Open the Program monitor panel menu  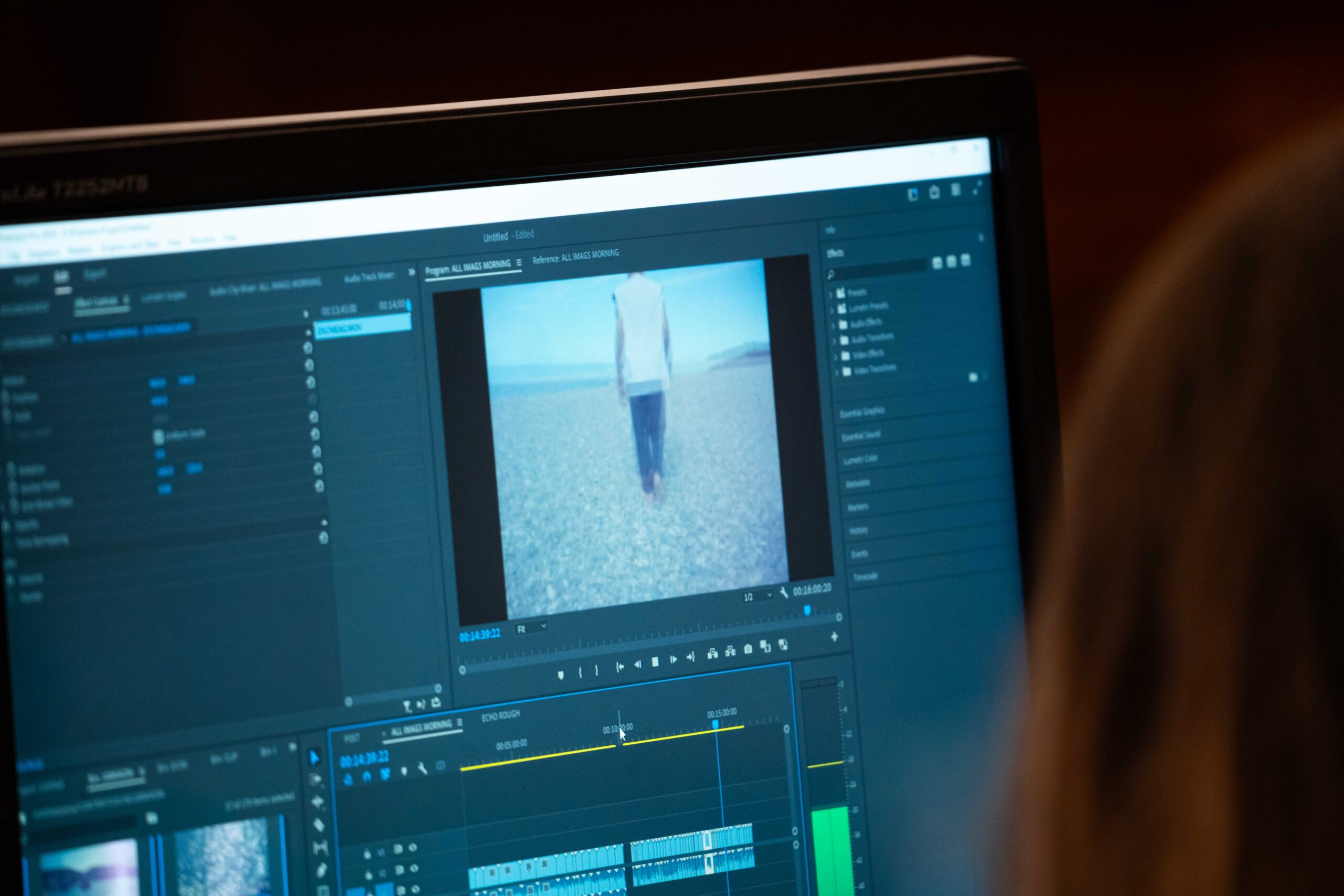coord(519,263)
